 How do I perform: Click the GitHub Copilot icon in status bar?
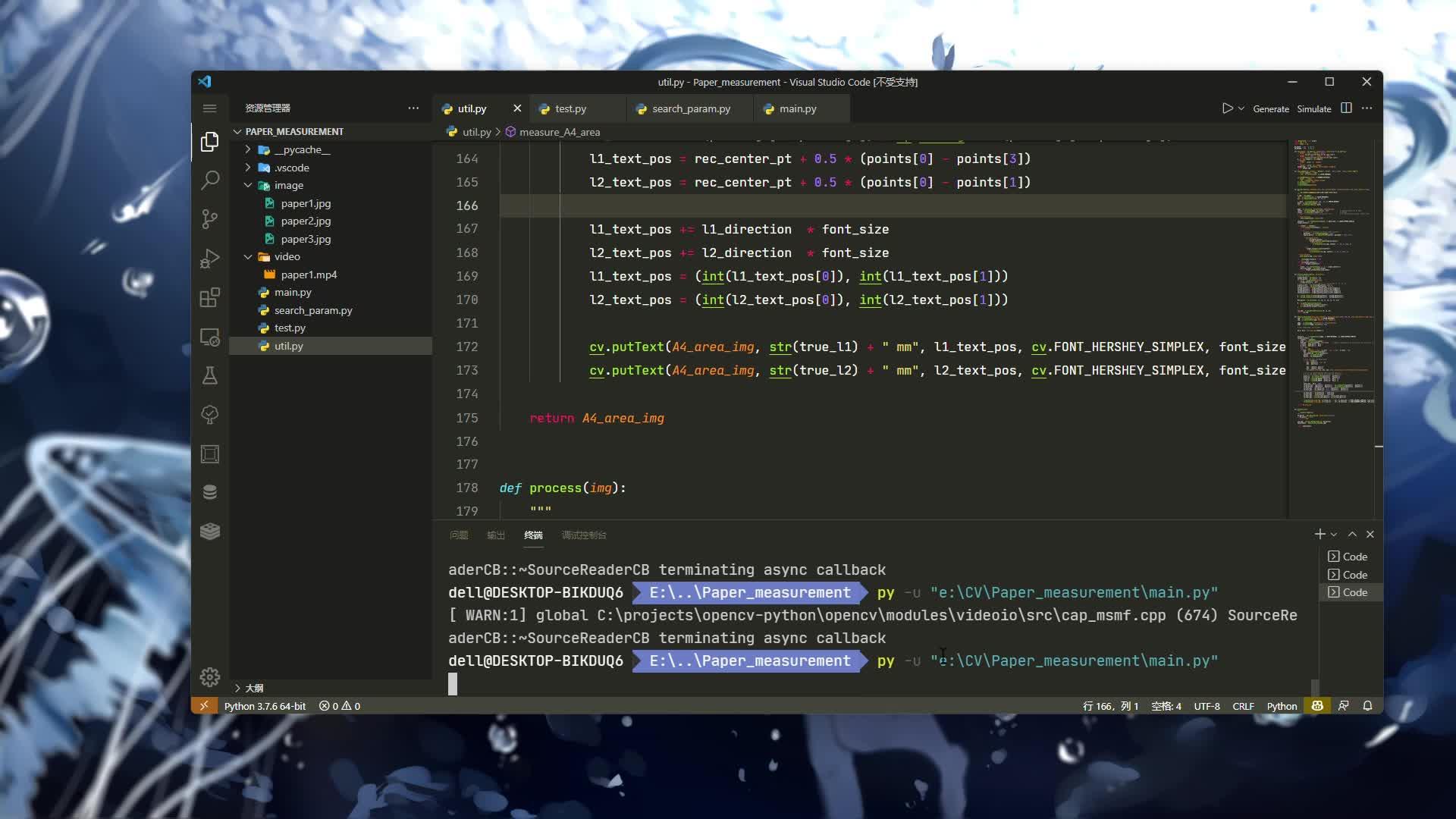pyautogui.click(x=1317, y=705)
